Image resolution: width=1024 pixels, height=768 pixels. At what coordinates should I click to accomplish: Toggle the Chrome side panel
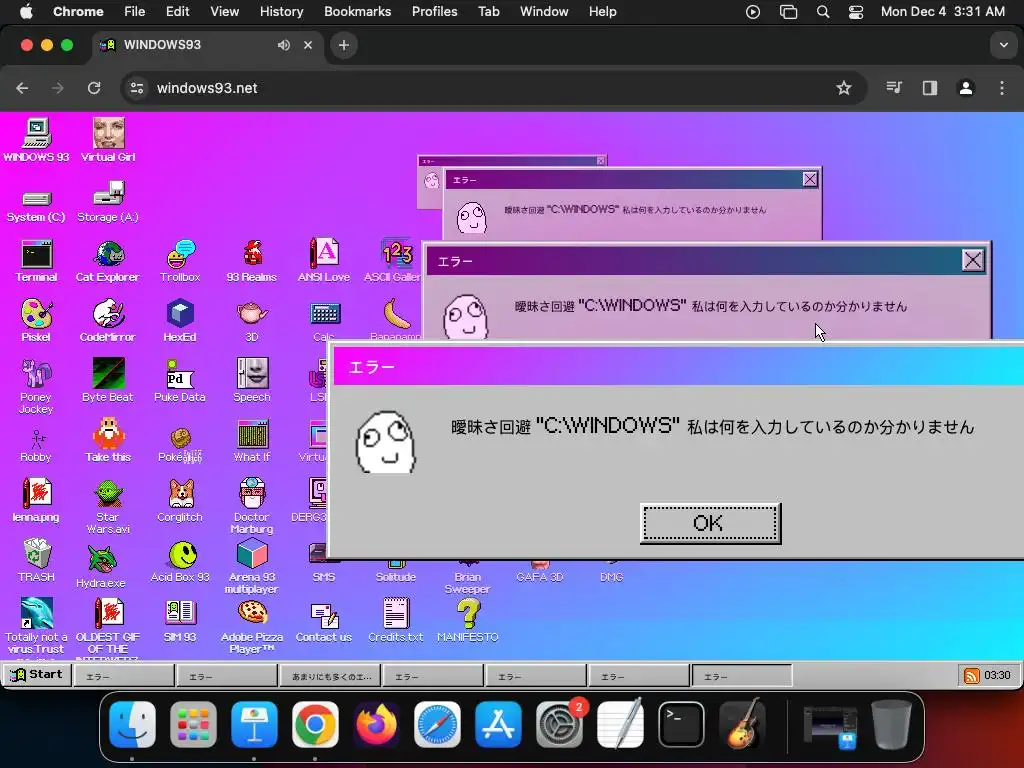tap(929, 88)
